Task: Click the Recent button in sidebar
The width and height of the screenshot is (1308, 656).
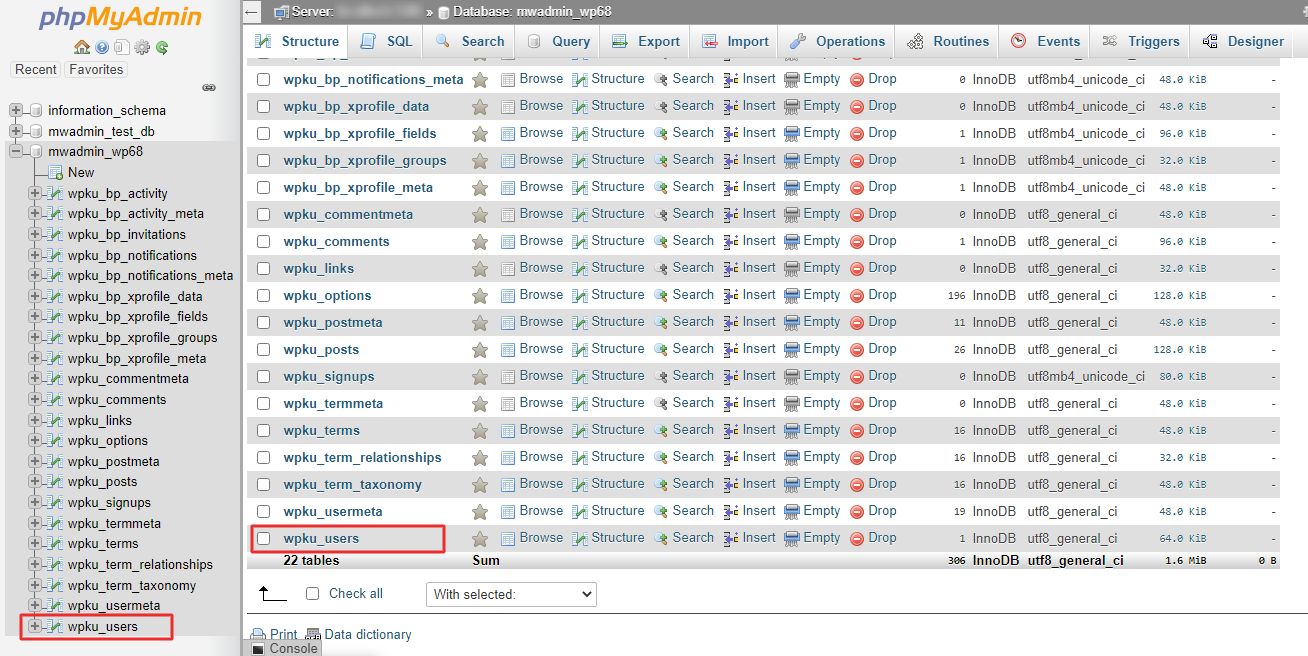Action: pos(36,70)
